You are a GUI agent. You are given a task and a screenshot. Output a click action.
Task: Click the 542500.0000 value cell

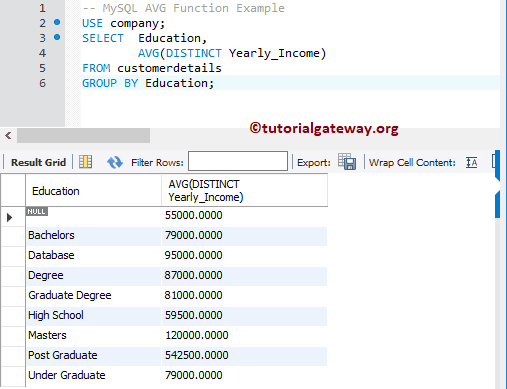click(x=244, y=356)
